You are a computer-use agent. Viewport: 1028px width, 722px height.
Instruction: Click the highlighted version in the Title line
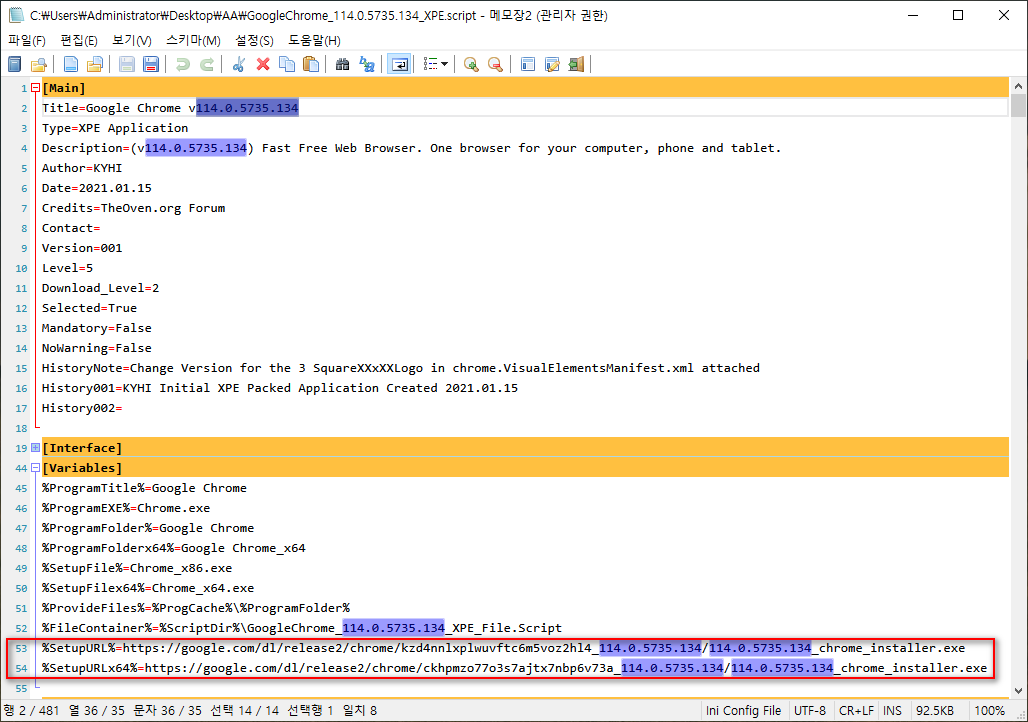247,108
